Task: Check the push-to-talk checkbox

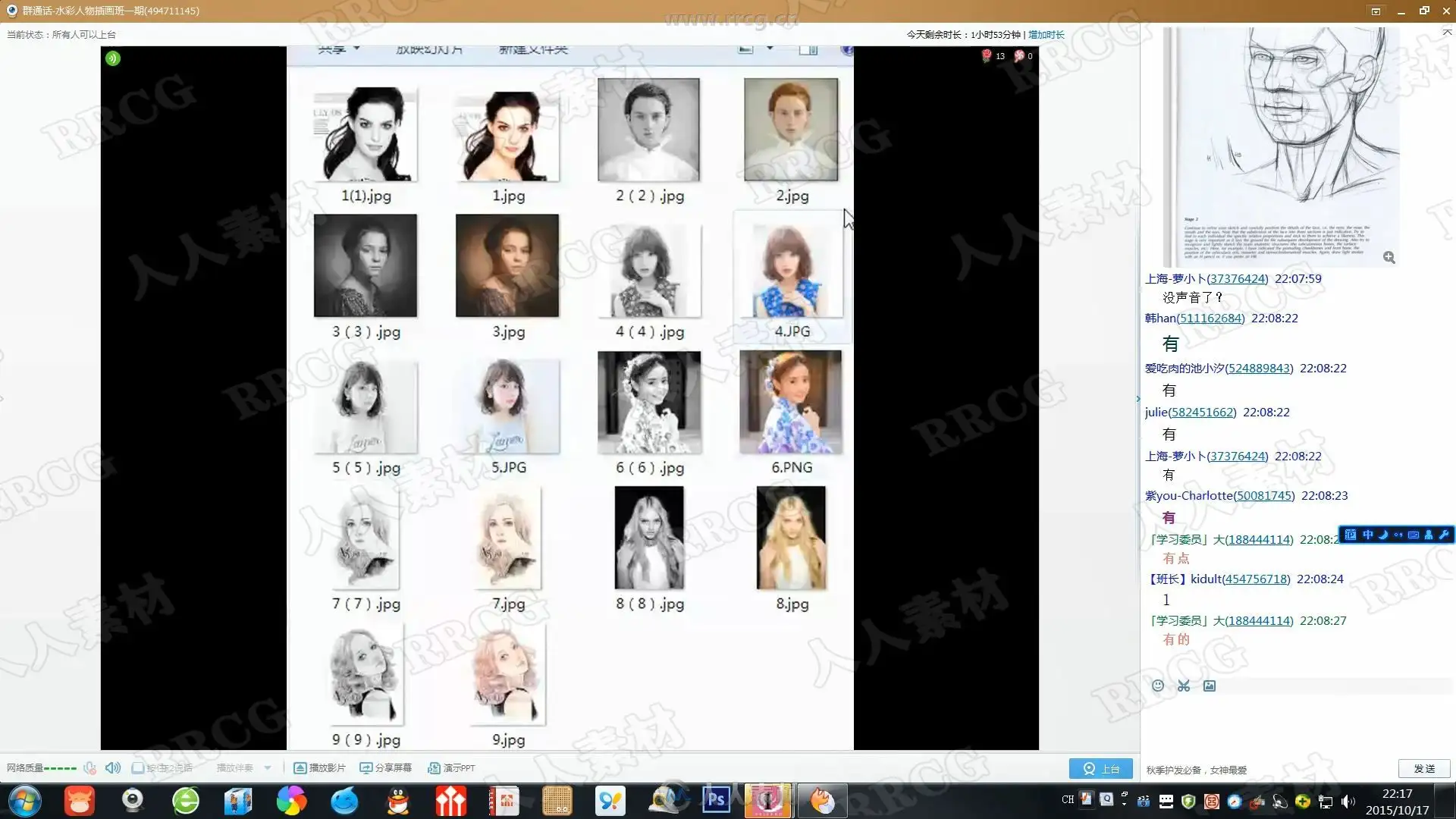Action: coord(137,767)
